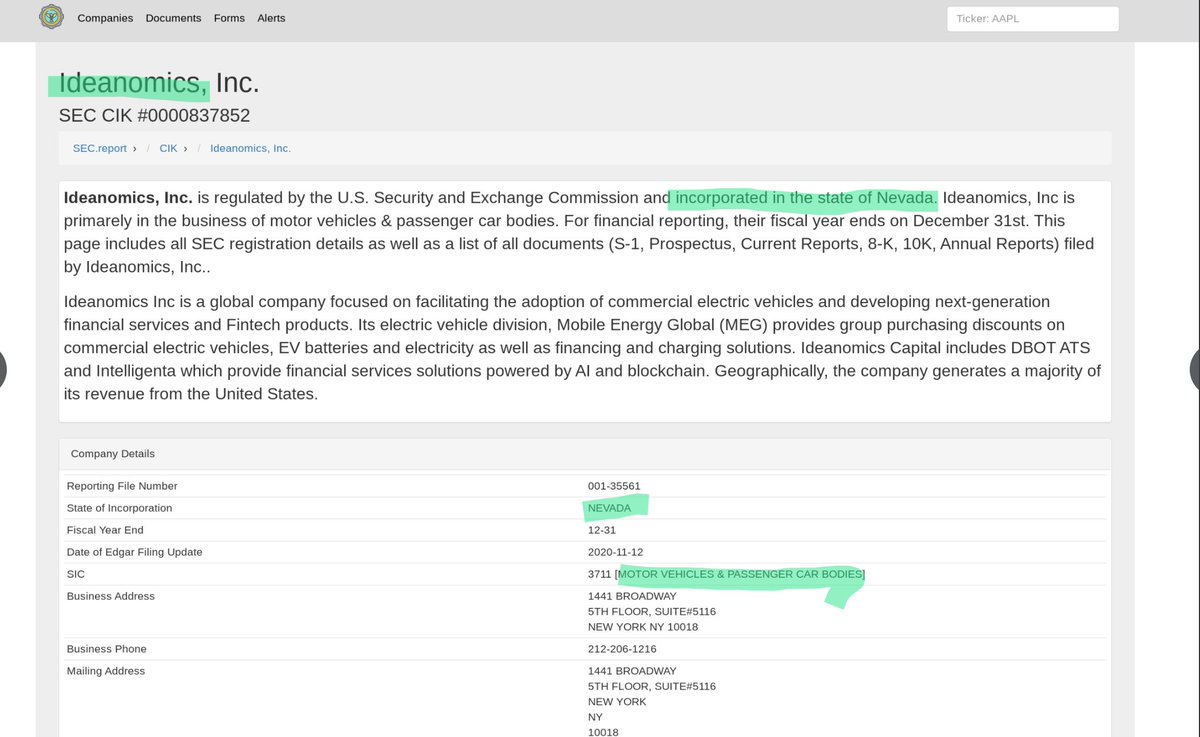
Task: Open the Documents menu item
Action: 173,18
